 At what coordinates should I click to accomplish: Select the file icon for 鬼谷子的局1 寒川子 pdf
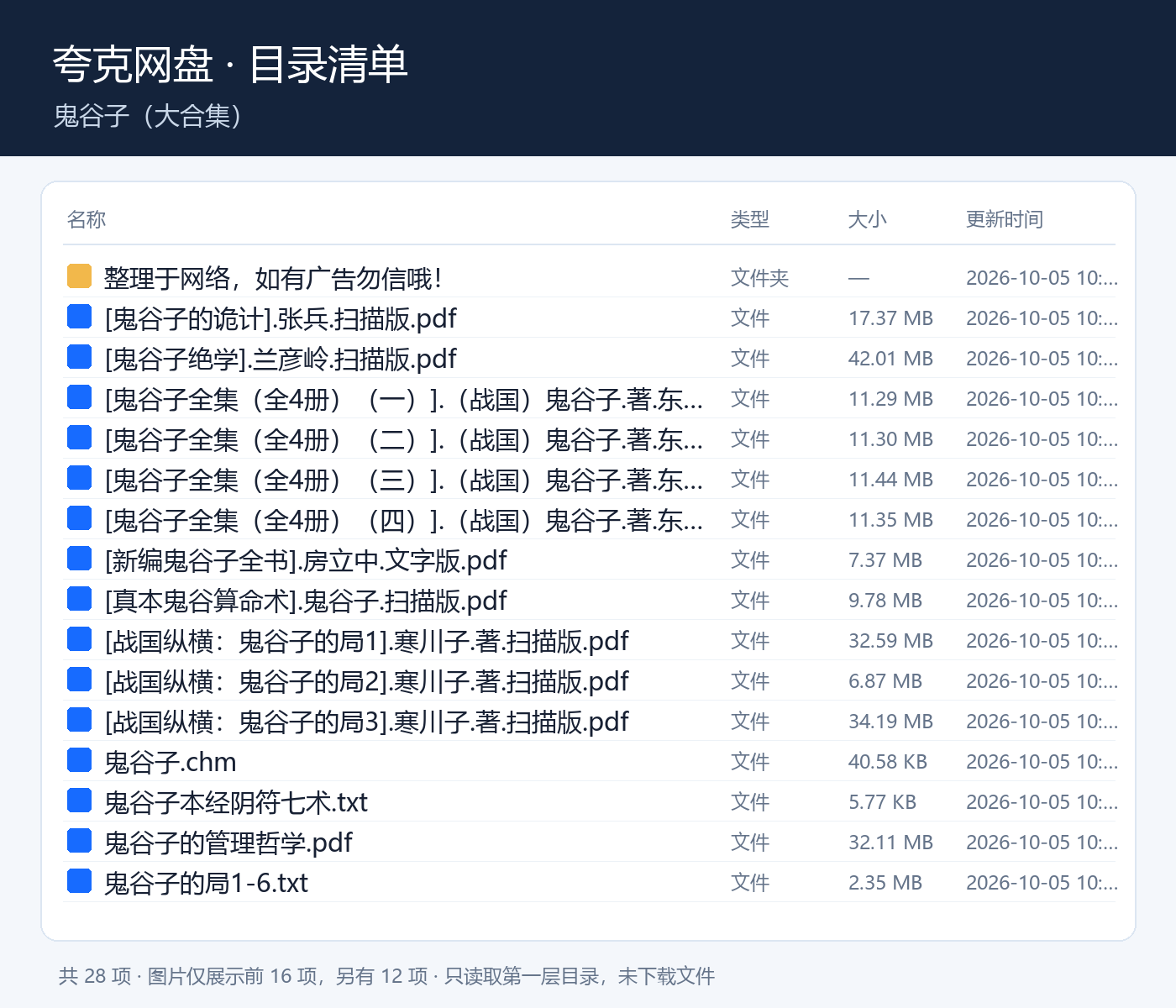click(x=79, y=639)
